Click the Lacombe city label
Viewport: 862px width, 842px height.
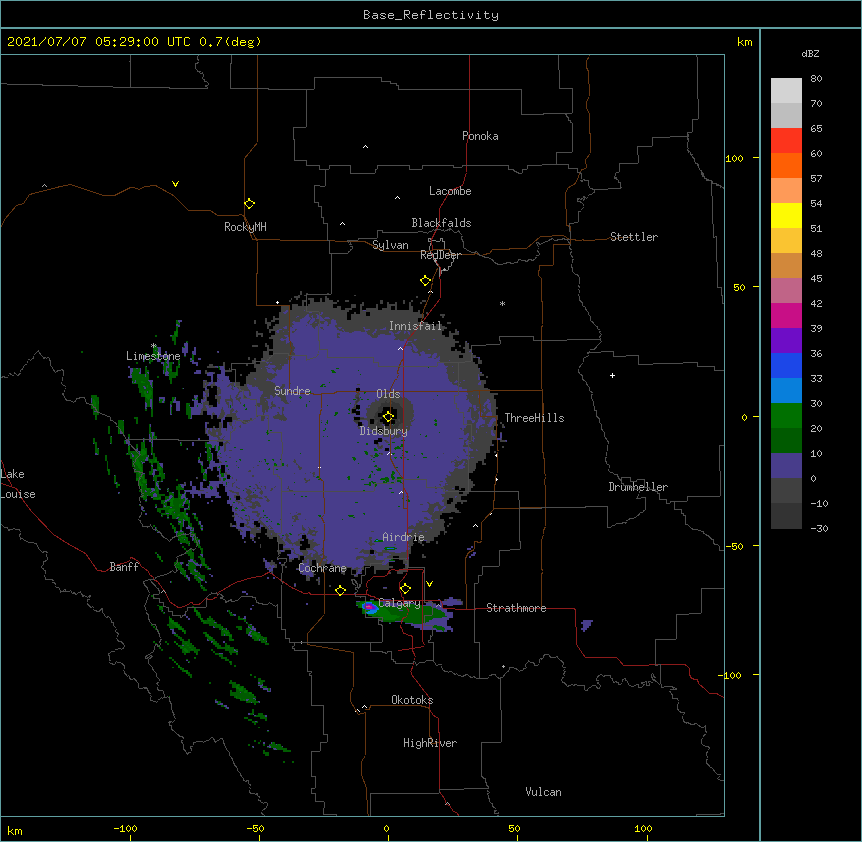click(x=450, y=191)
